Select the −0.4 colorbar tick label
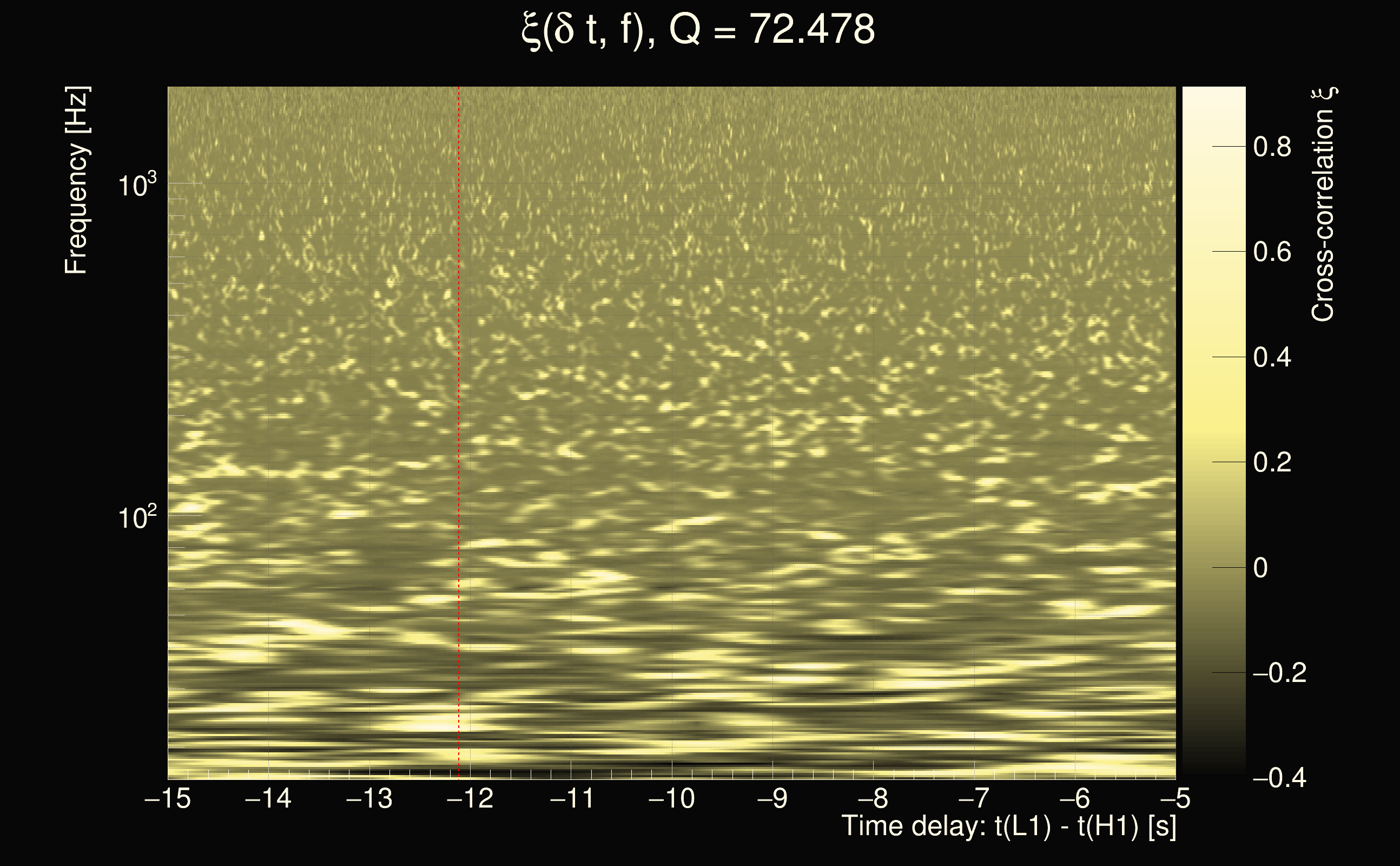 [1279, 778]
